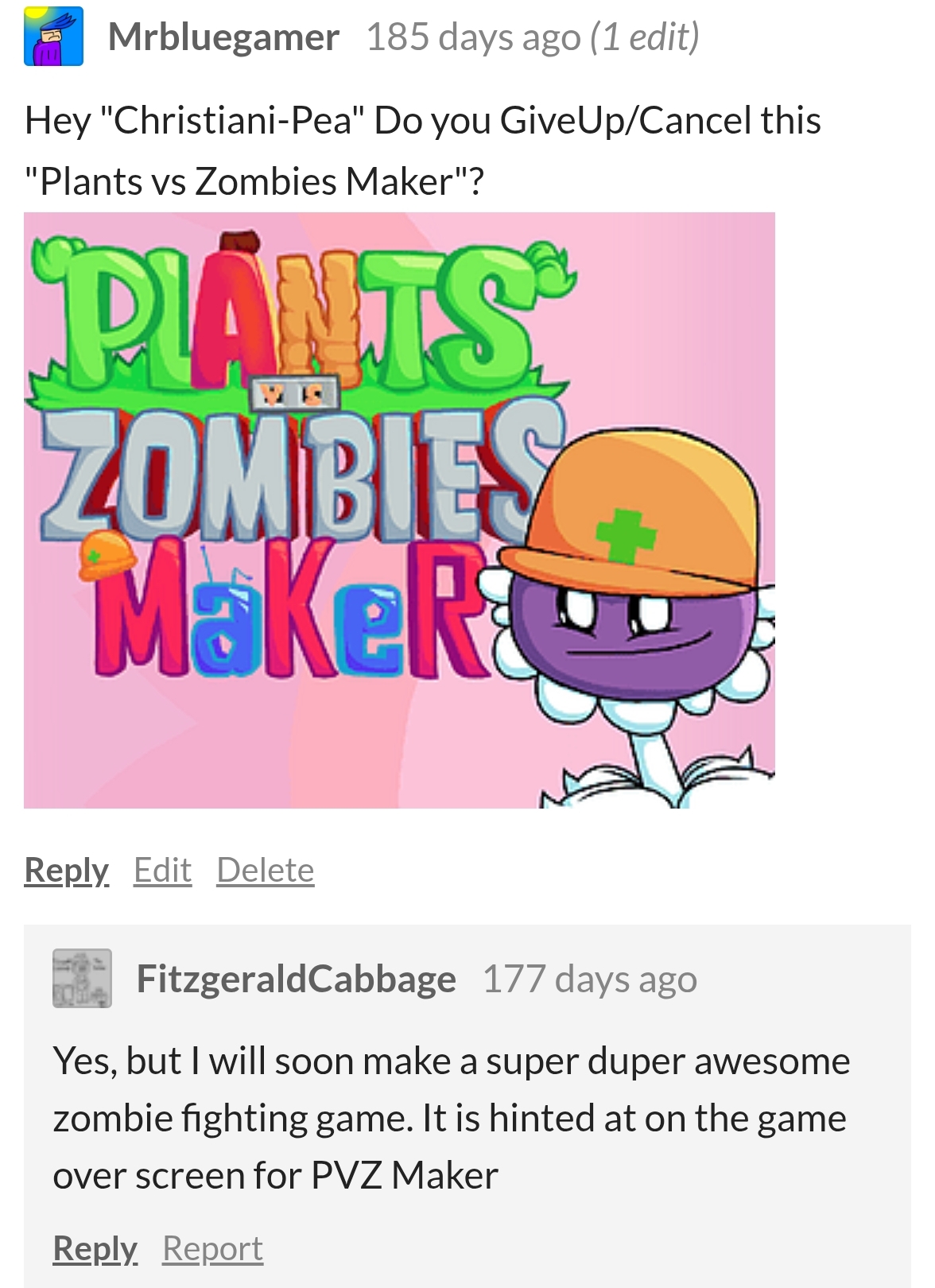Viewport: 935px width, 1288px height.
Task: Open Mrbluegamer's avatar icon
Action: click(x=53, y=36)
